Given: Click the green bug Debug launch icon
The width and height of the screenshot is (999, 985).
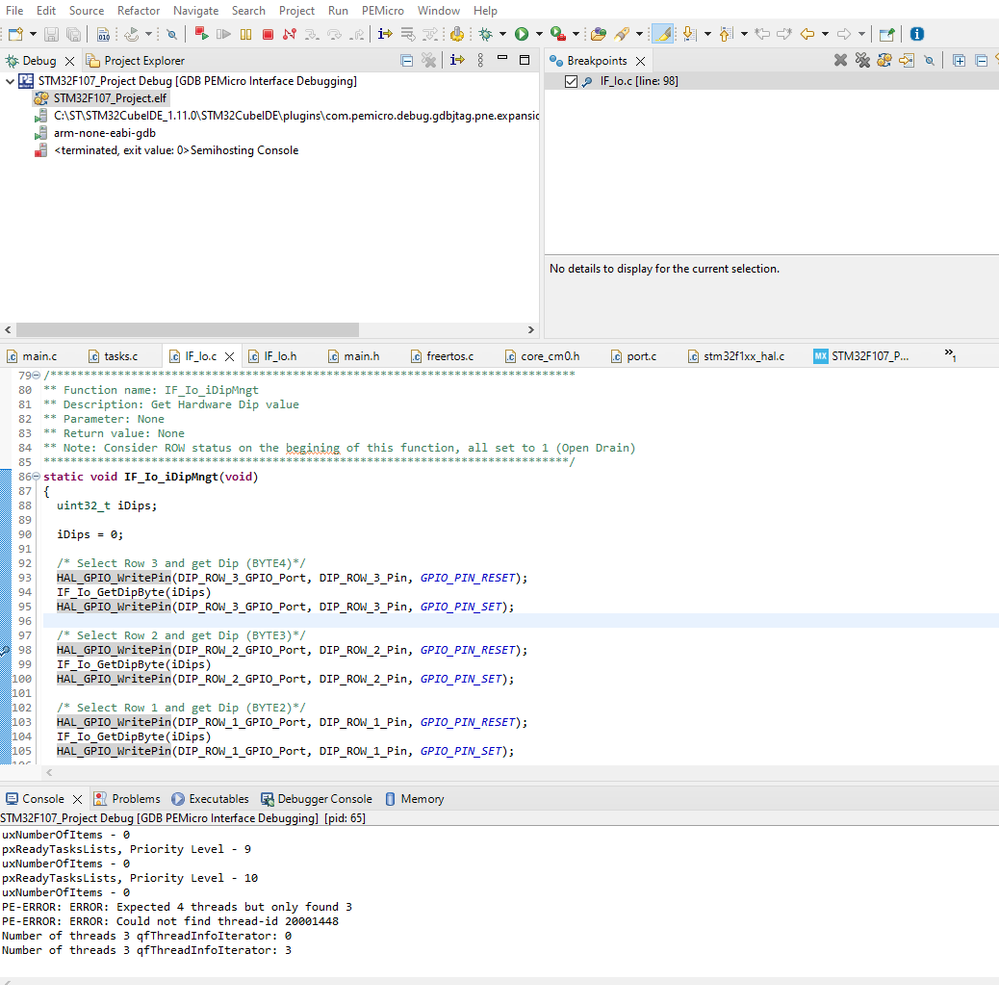Looking at the screenshot, I should pos(485,34).
